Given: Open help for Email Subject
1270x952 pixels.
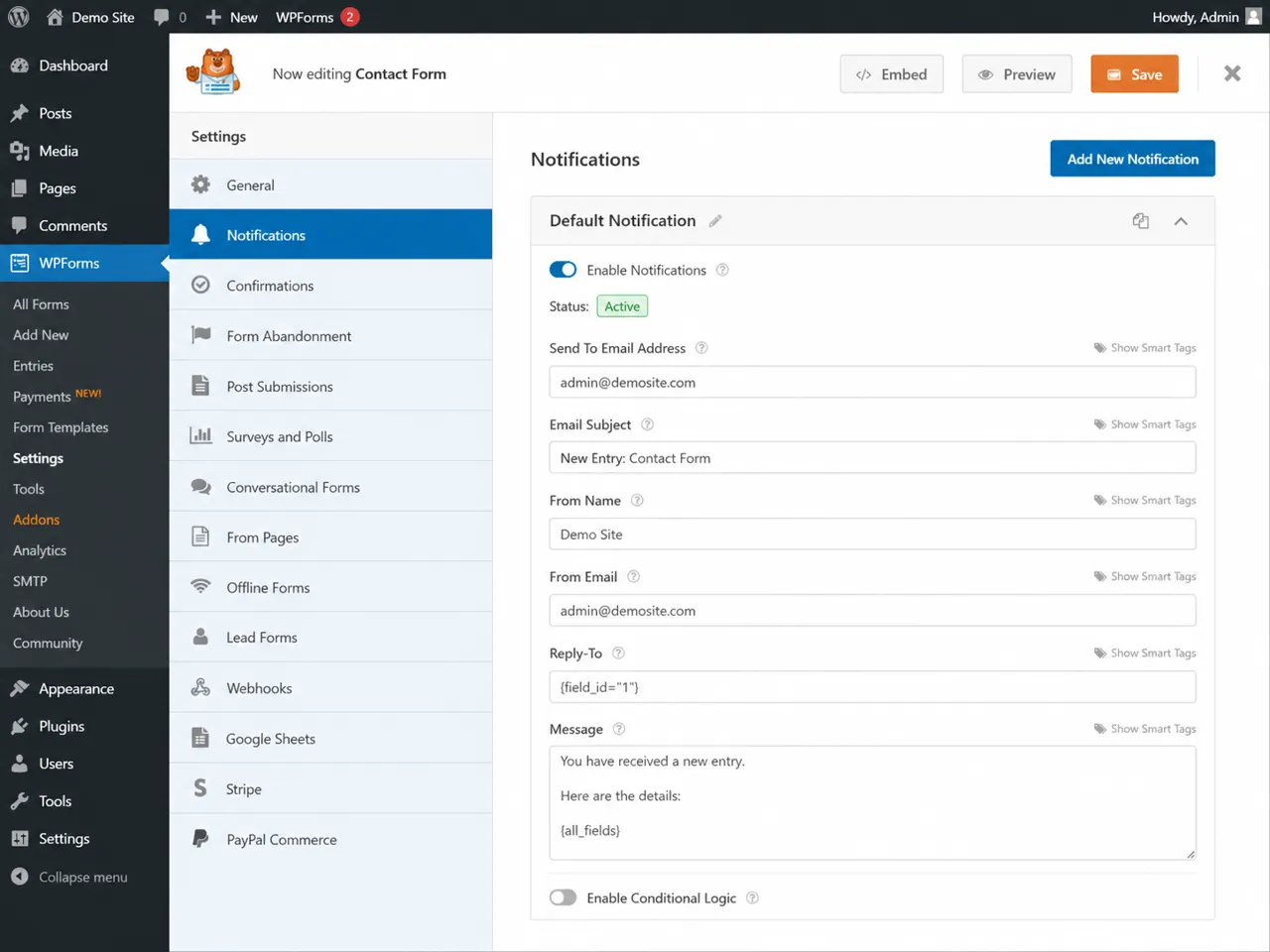Looking at the screenshot, I should coord(647,424).
